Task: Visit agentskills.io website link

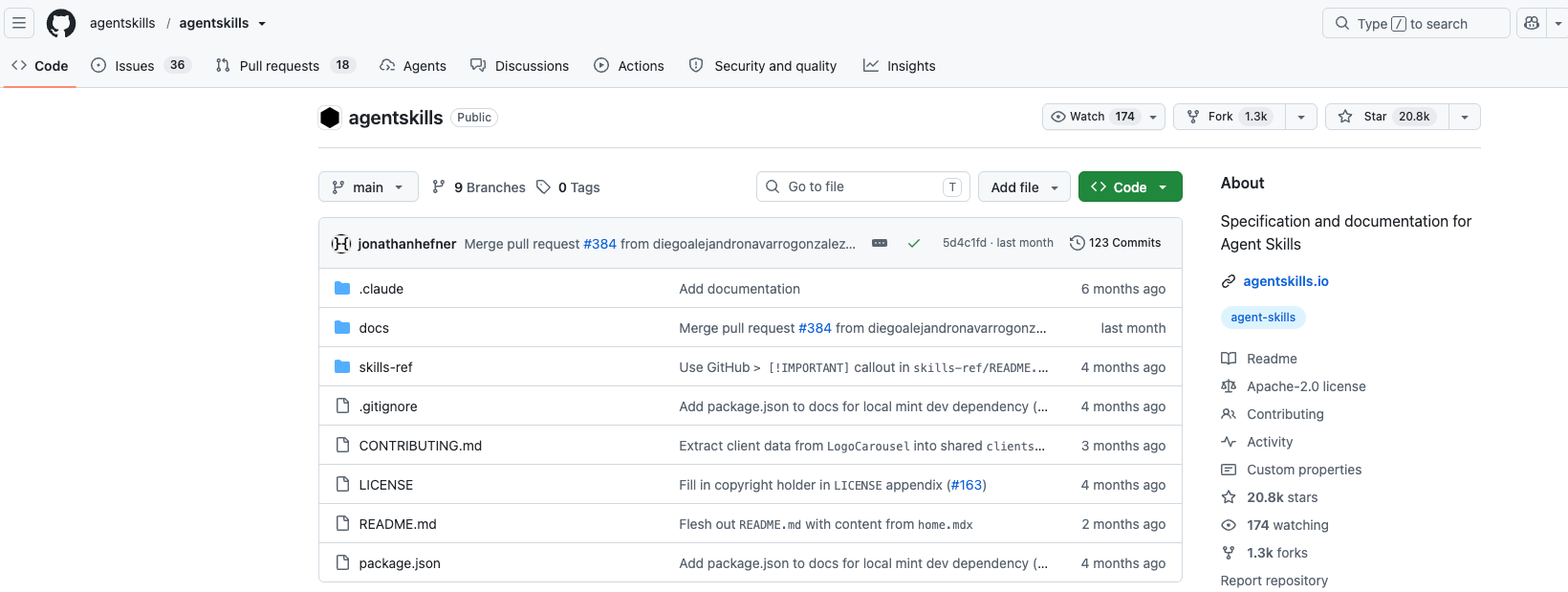Action: [1286, 281]
